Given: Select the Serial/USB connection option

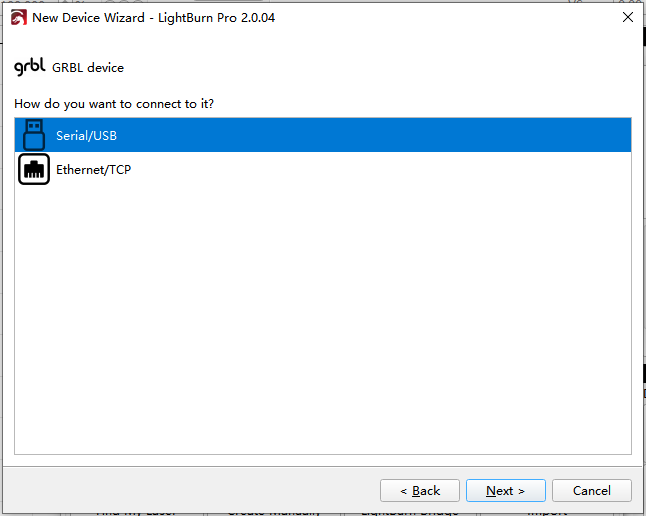Looking at the screenshot, I should click(x=323, y=135).
